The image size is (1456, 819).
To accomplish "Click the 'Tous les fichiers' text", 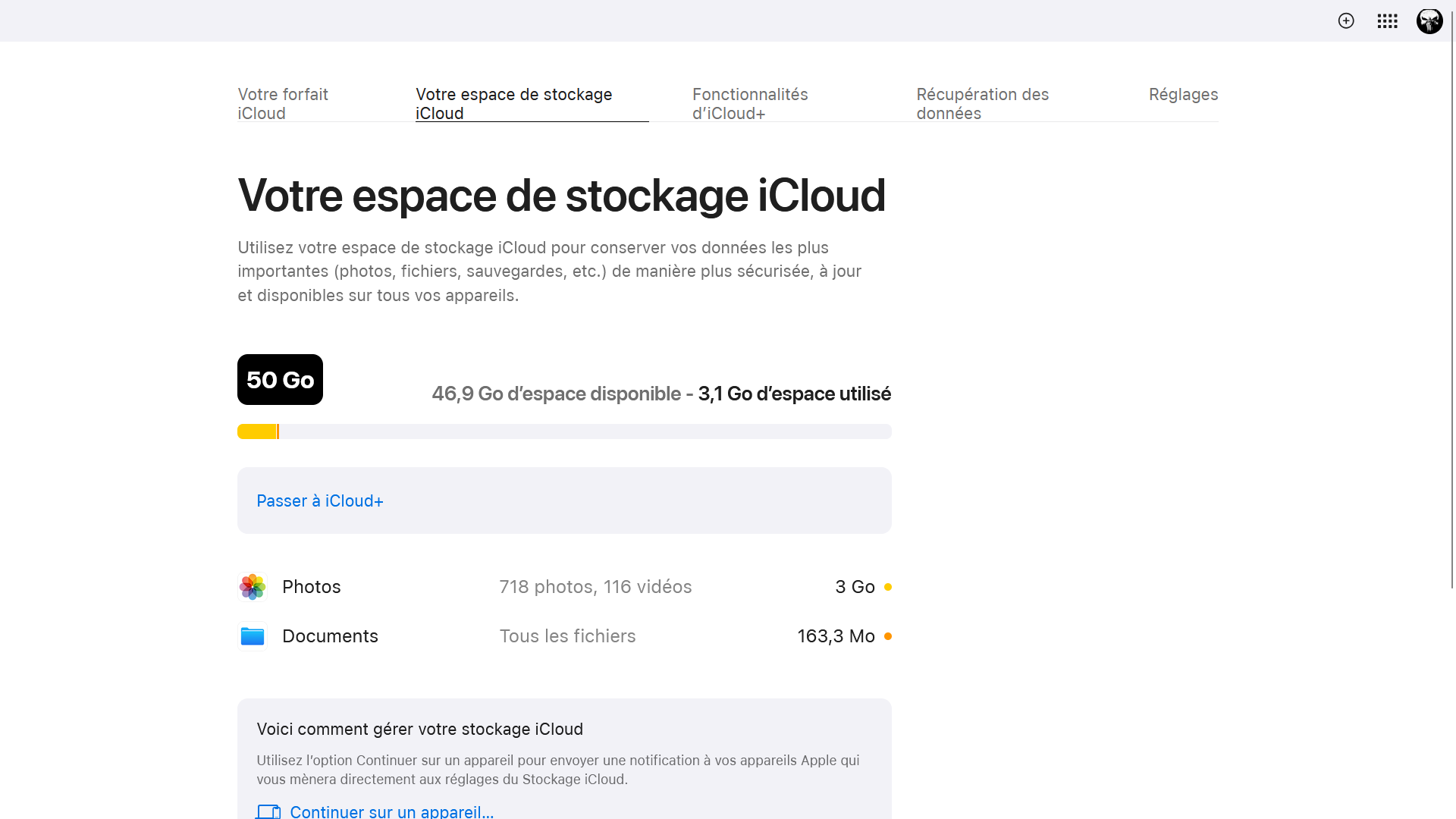I will coord(567,636).
